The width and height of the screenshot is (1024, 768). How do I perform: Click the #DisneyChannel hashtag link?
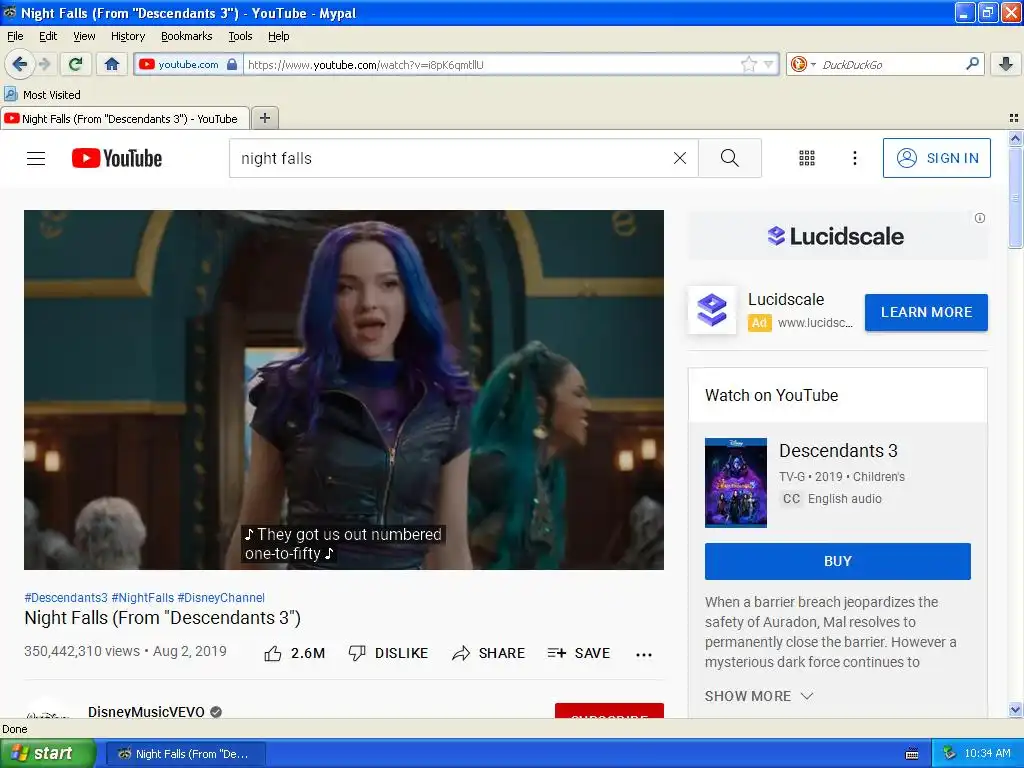[221, 598]
